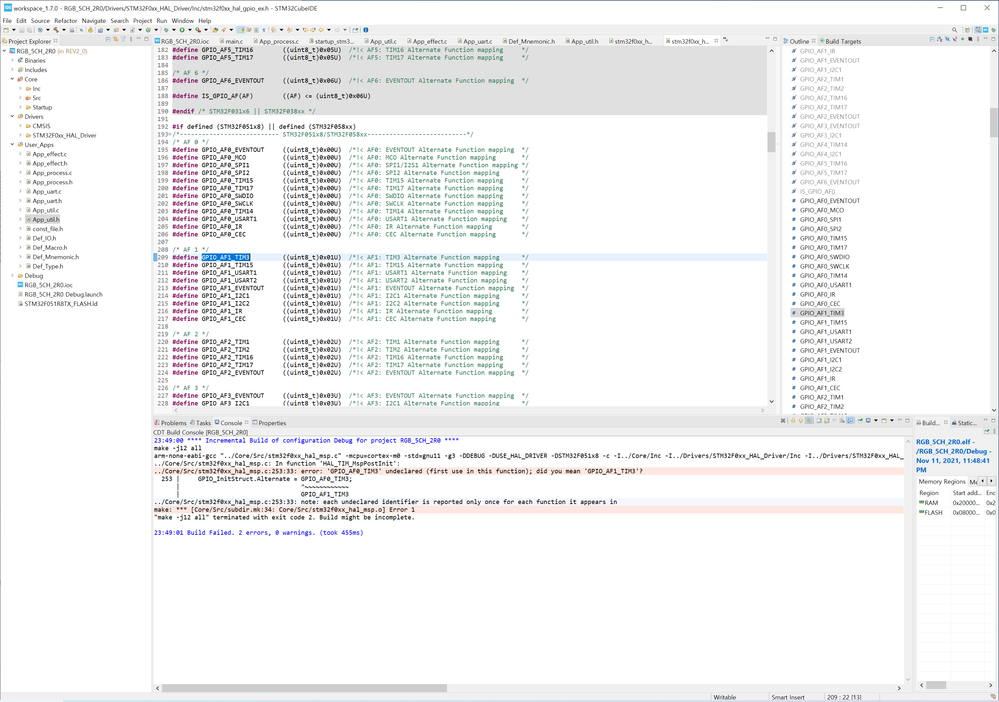This screenshot has width=999, height=702.
Task: Expand the Binaries node
Action: 12,61
